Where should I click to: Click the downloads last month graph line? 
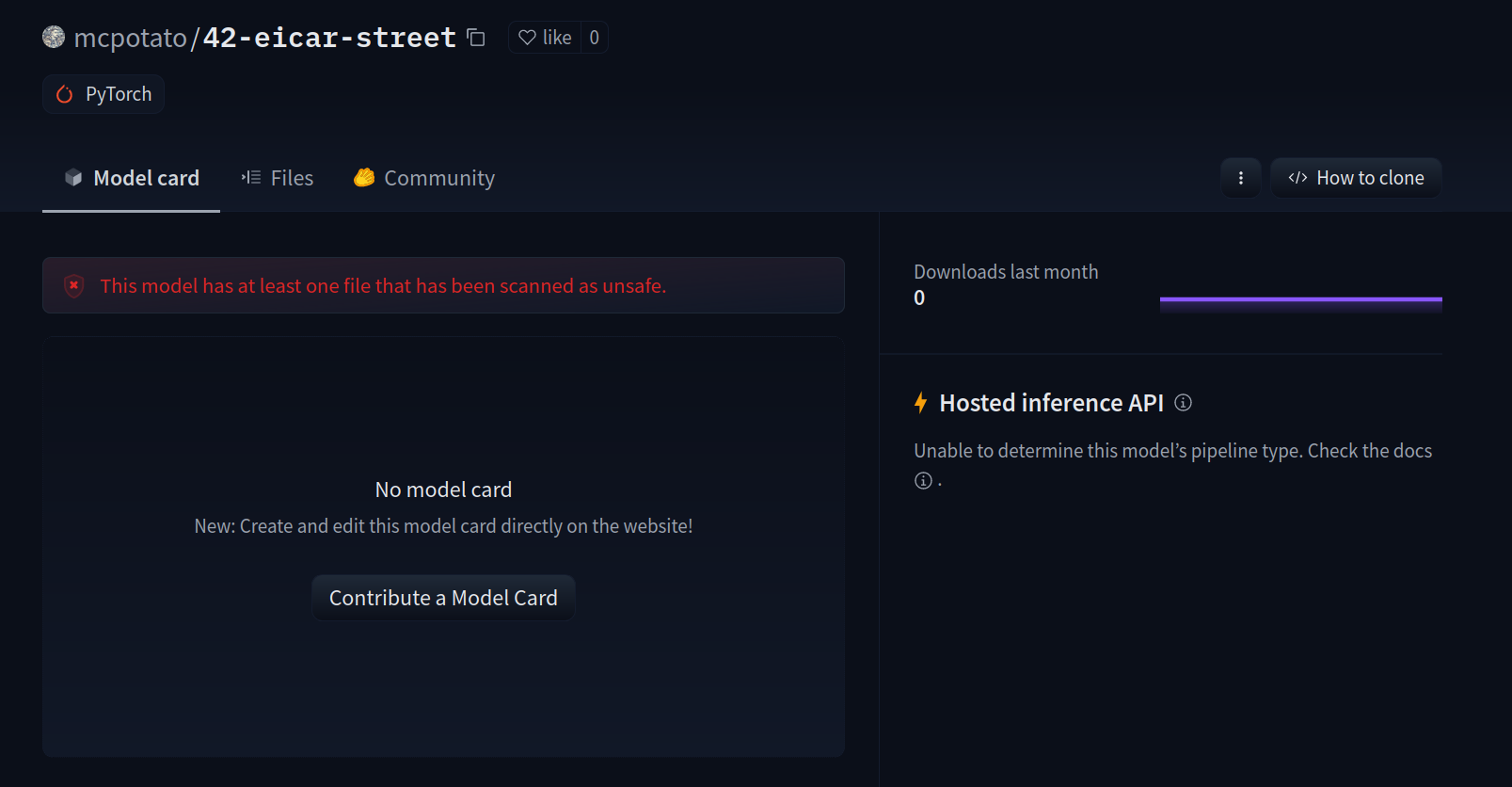[1300, 299]
